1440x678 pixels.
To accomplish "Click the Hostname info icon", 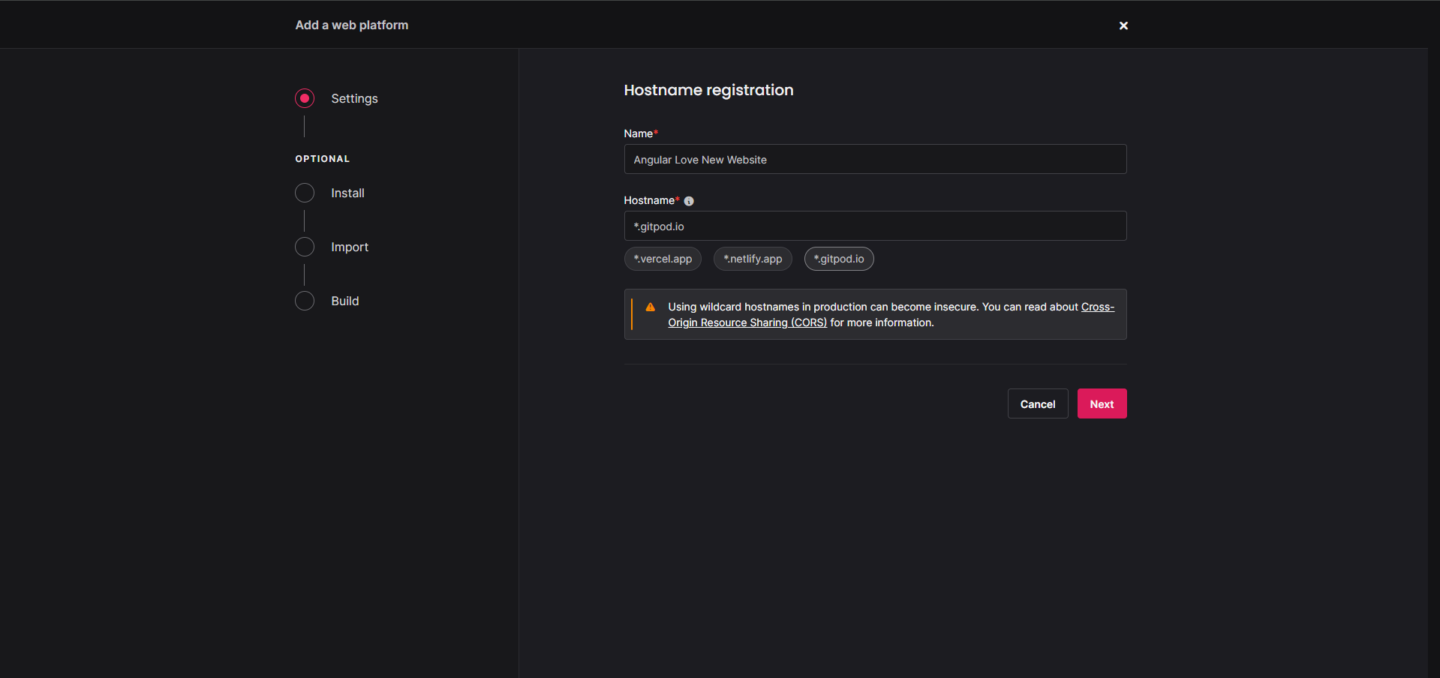I will [688, 200].
